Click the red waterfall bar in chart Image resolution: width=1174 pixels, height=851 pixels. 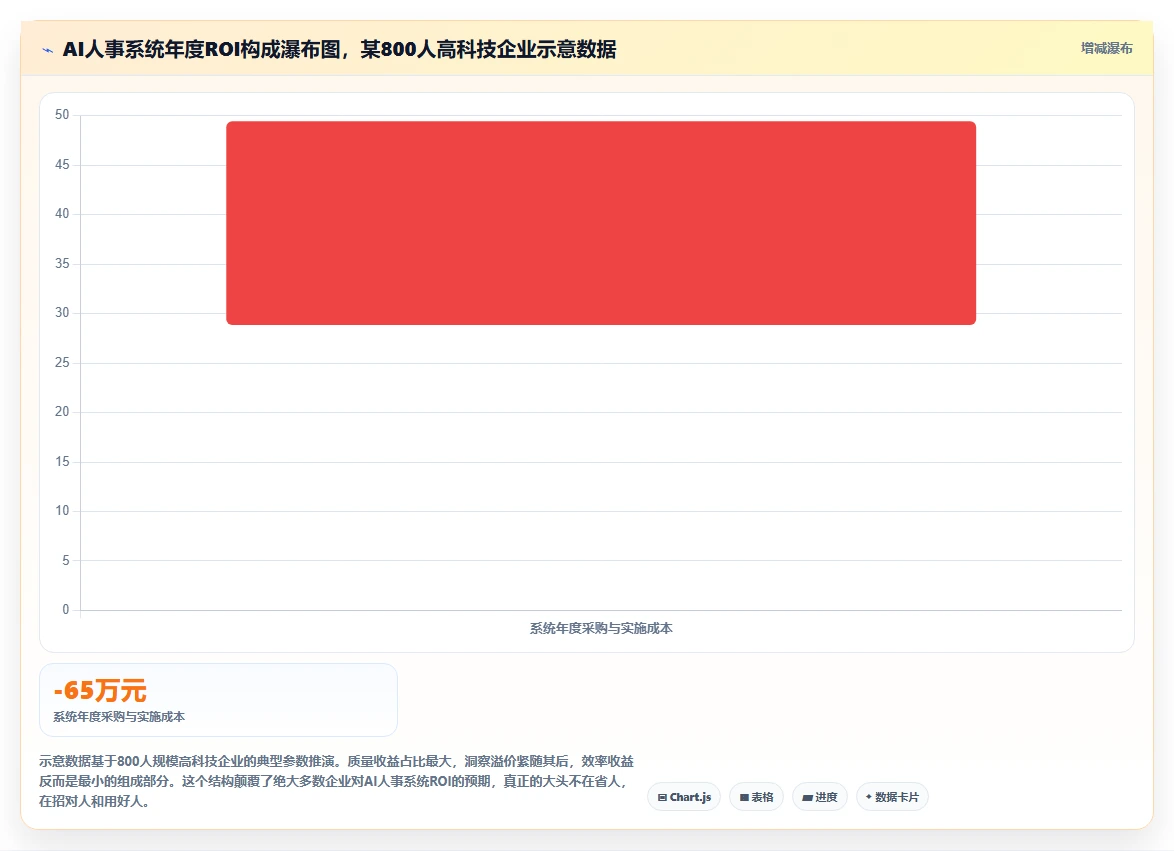click(601, 223)
